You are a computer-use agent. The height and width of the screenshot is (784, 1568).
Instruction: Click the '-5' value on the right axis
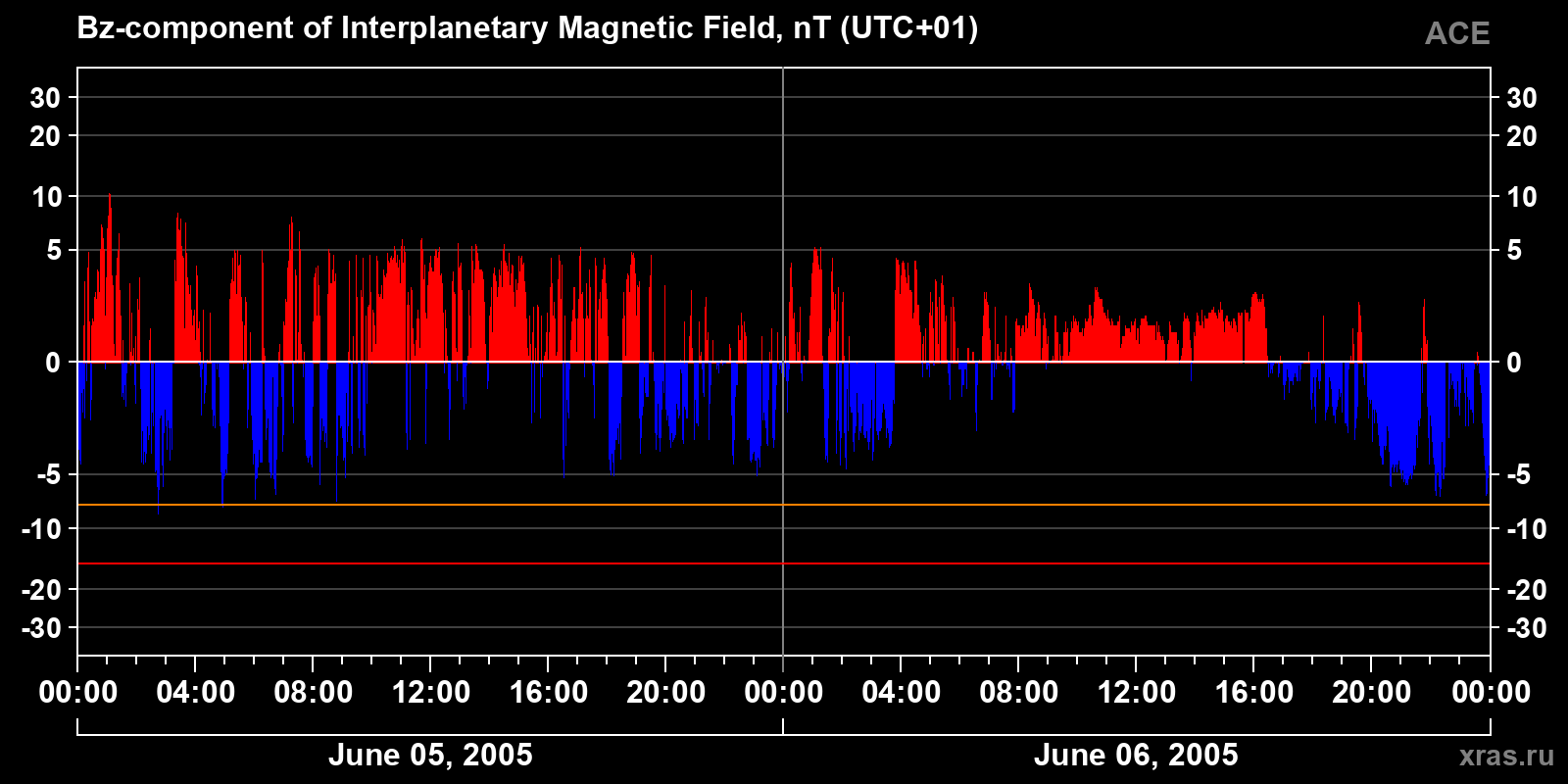coord(1518,475)
